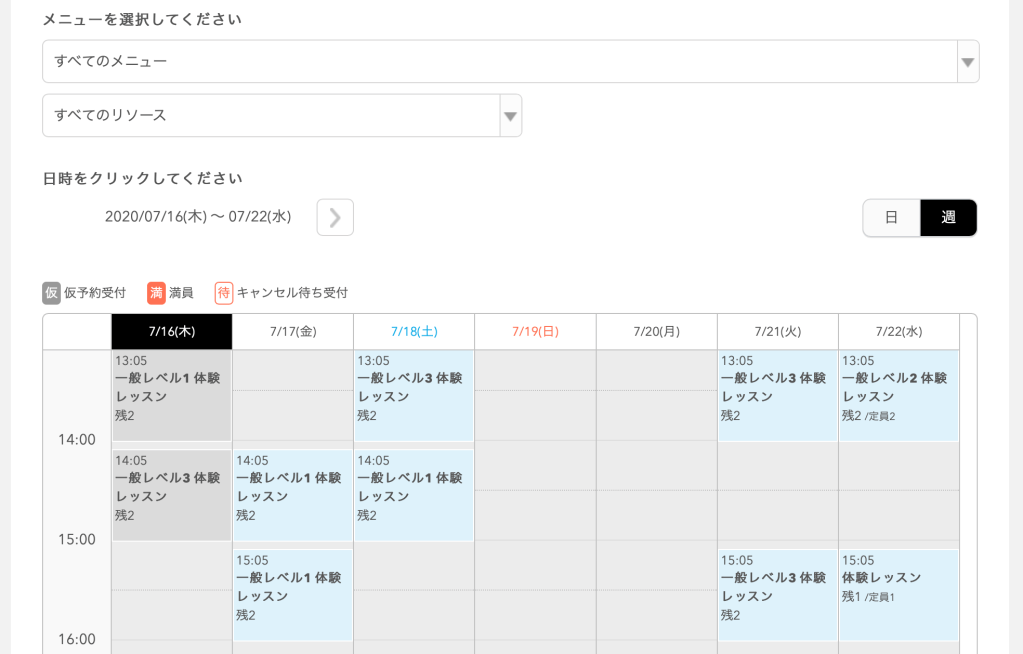Choose 7/21 15:05 一般レベル3 lesson slot
Image resolution: width=1023 pixels, height=654 pixels.
pos(777,594)
